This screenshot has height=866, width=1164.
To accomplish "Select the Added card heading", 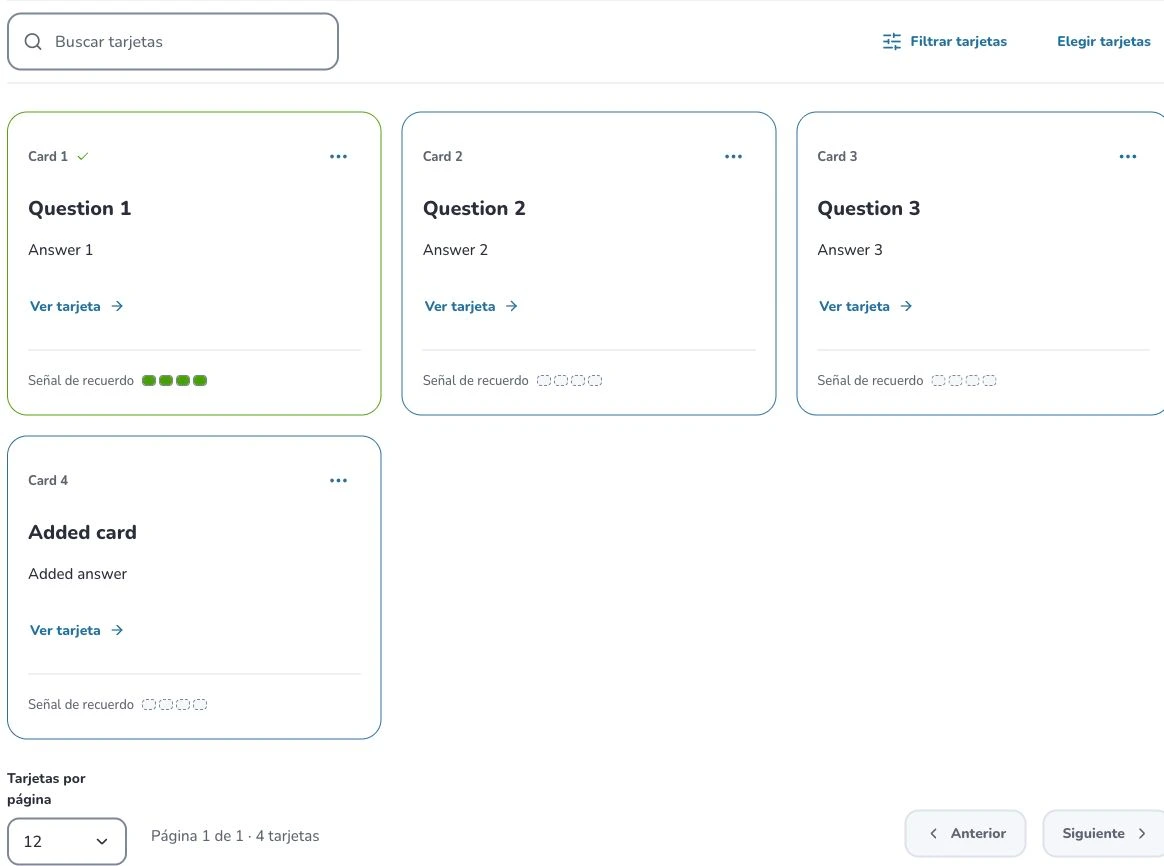I will (x=82, y=533).
